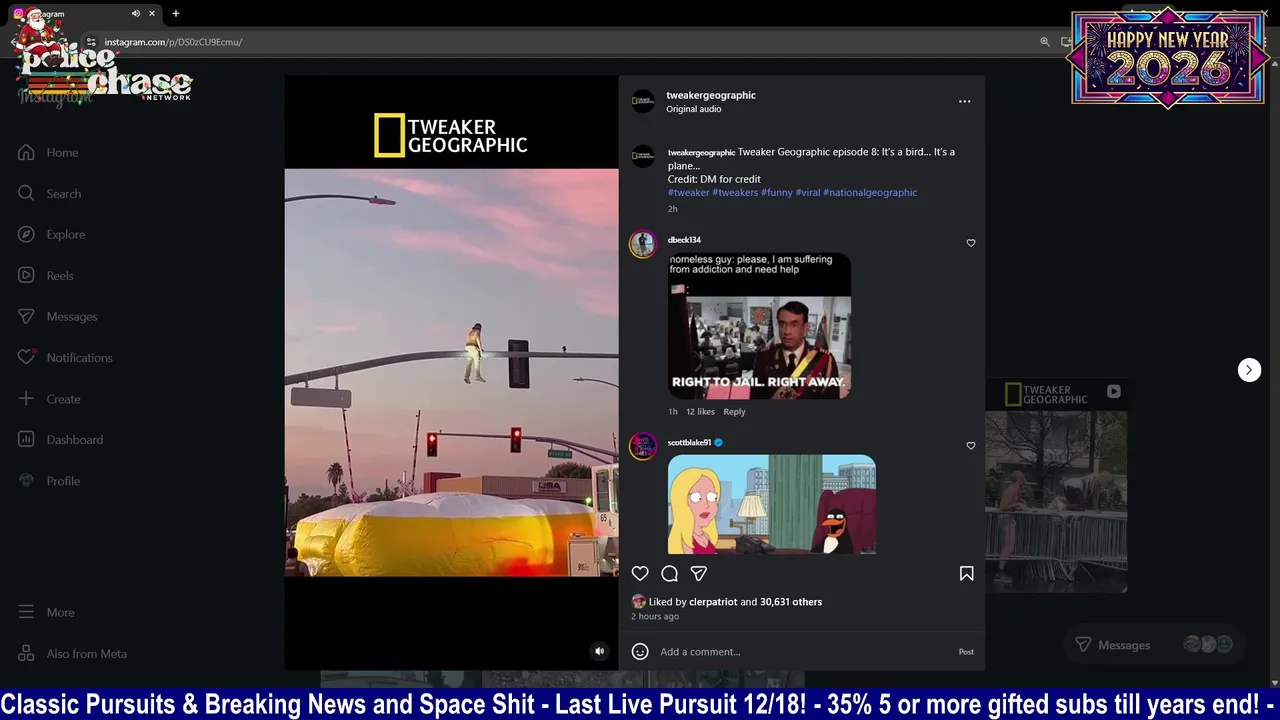1280x720 pixels.
Task: Click #funny hashtag
Action: 776,192
